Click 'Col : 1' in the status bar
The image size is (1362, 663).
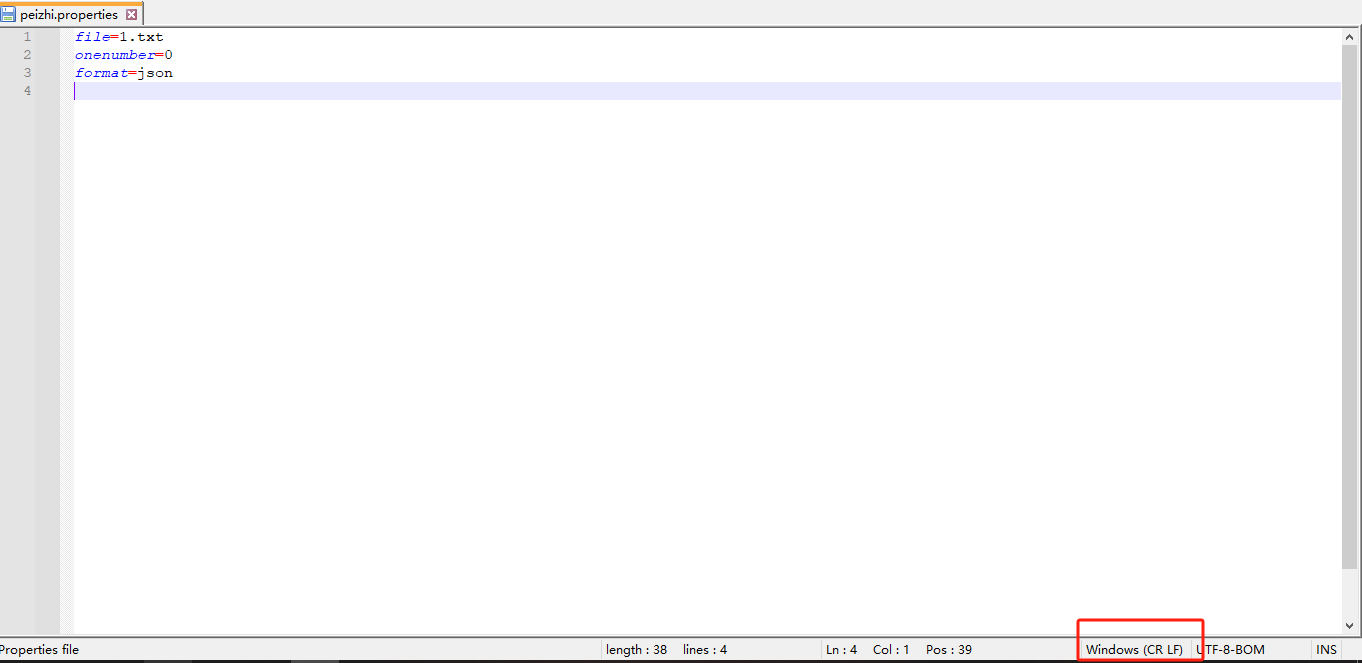point(891,650)
